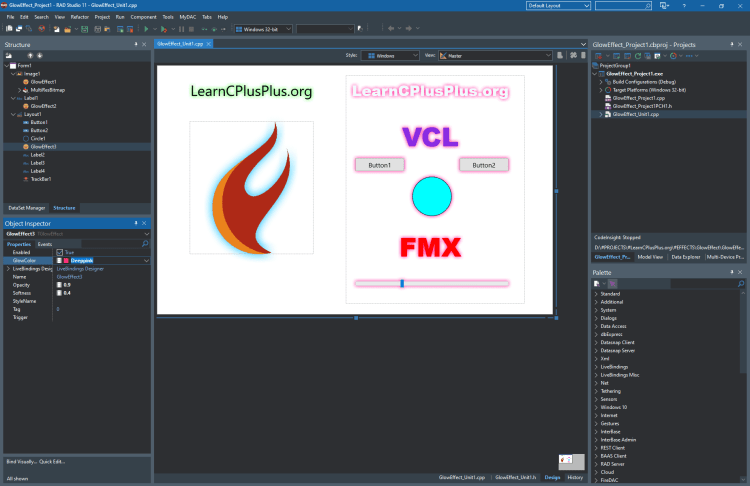The height and width of the screenshot is (486, 750).
Task: Expand the LiveBindings Designer property
Action: [8, 269]
